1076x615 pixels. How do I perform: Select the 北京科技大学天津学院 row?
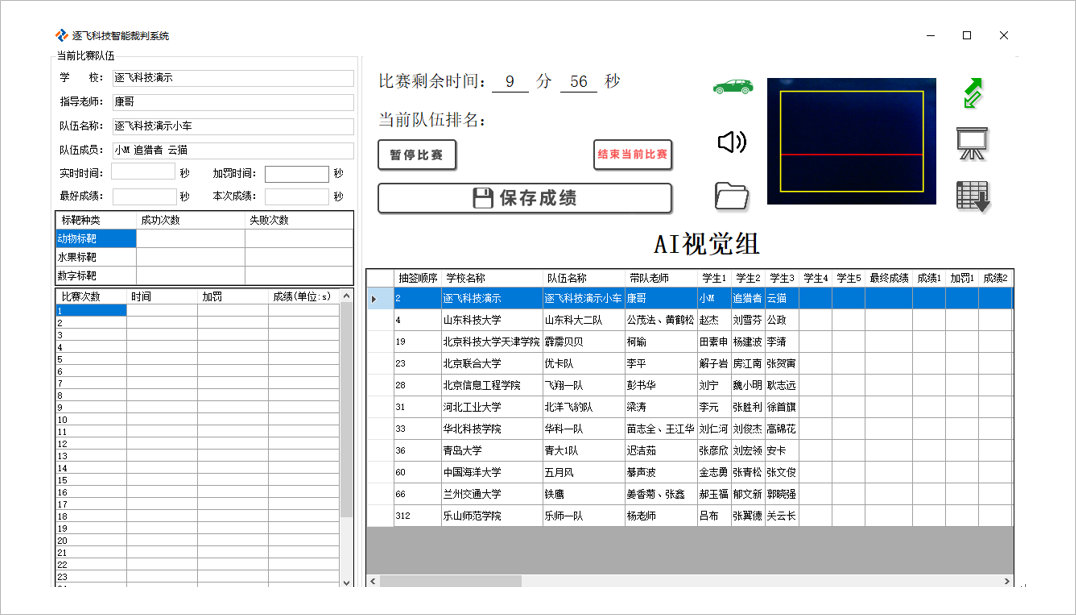click(690, 342)
